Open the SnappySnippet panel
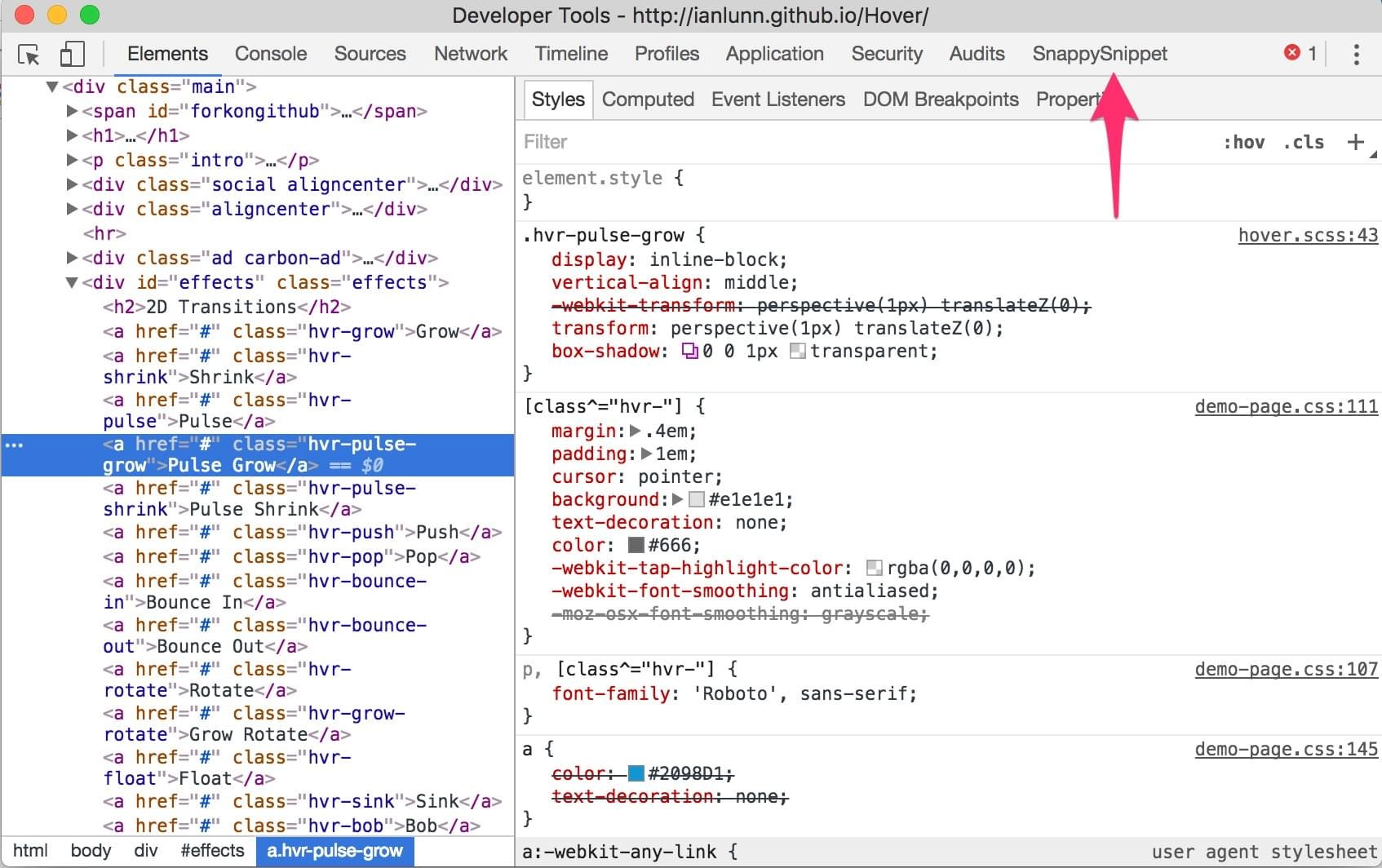The height and width of the screenshot is (868, 1382). tap(1099, 54)
